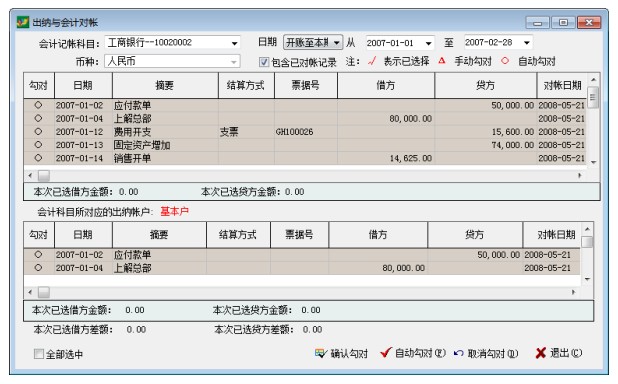Toggle match circle for 费用开支 row
This screenshot has height=384, width=618.
[x=38, y=131]
